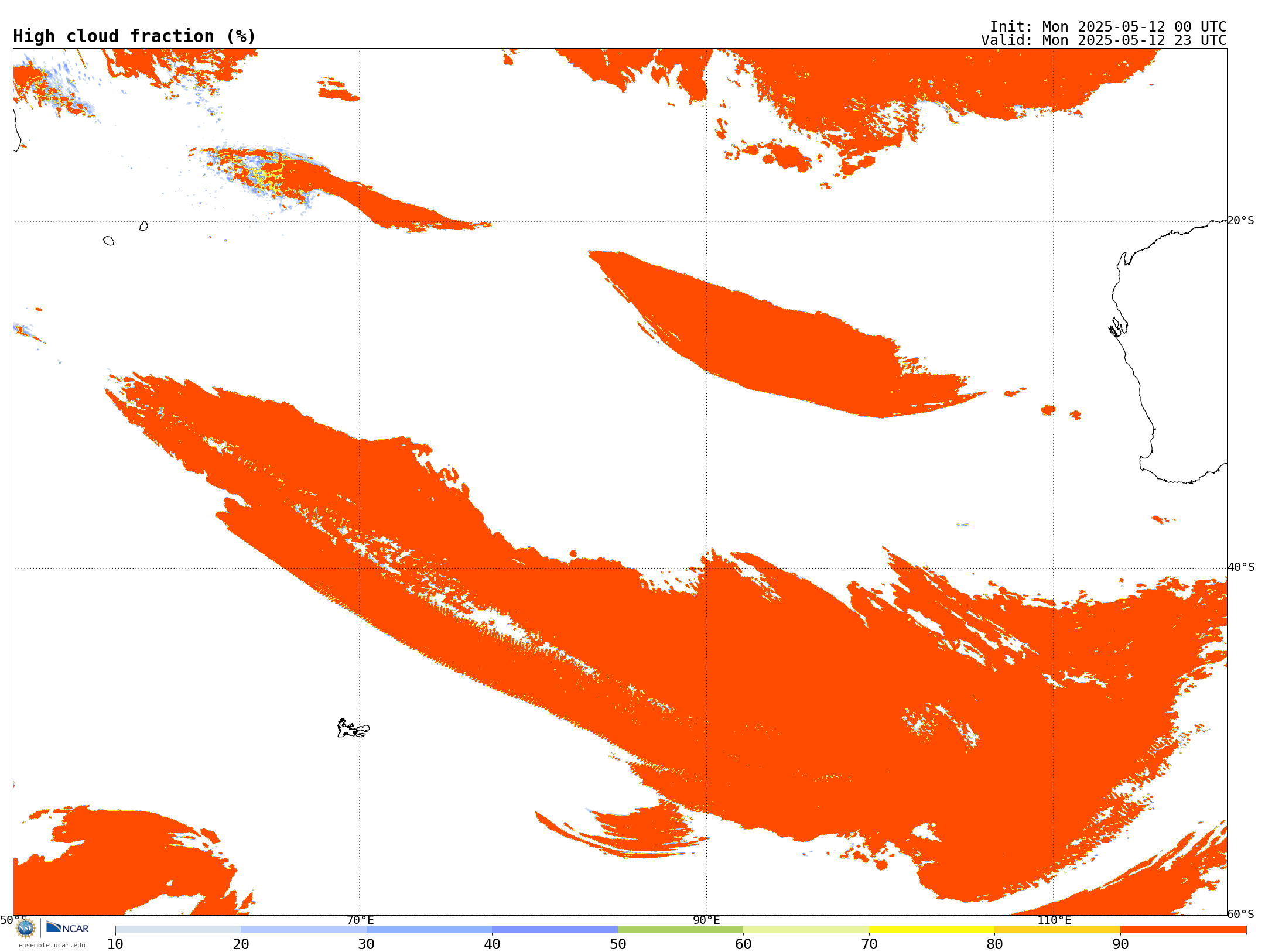1265x952 pixels.
Task: Pick the 60-70 pale yellow-green colorbar segment
Action: (806, 929)
